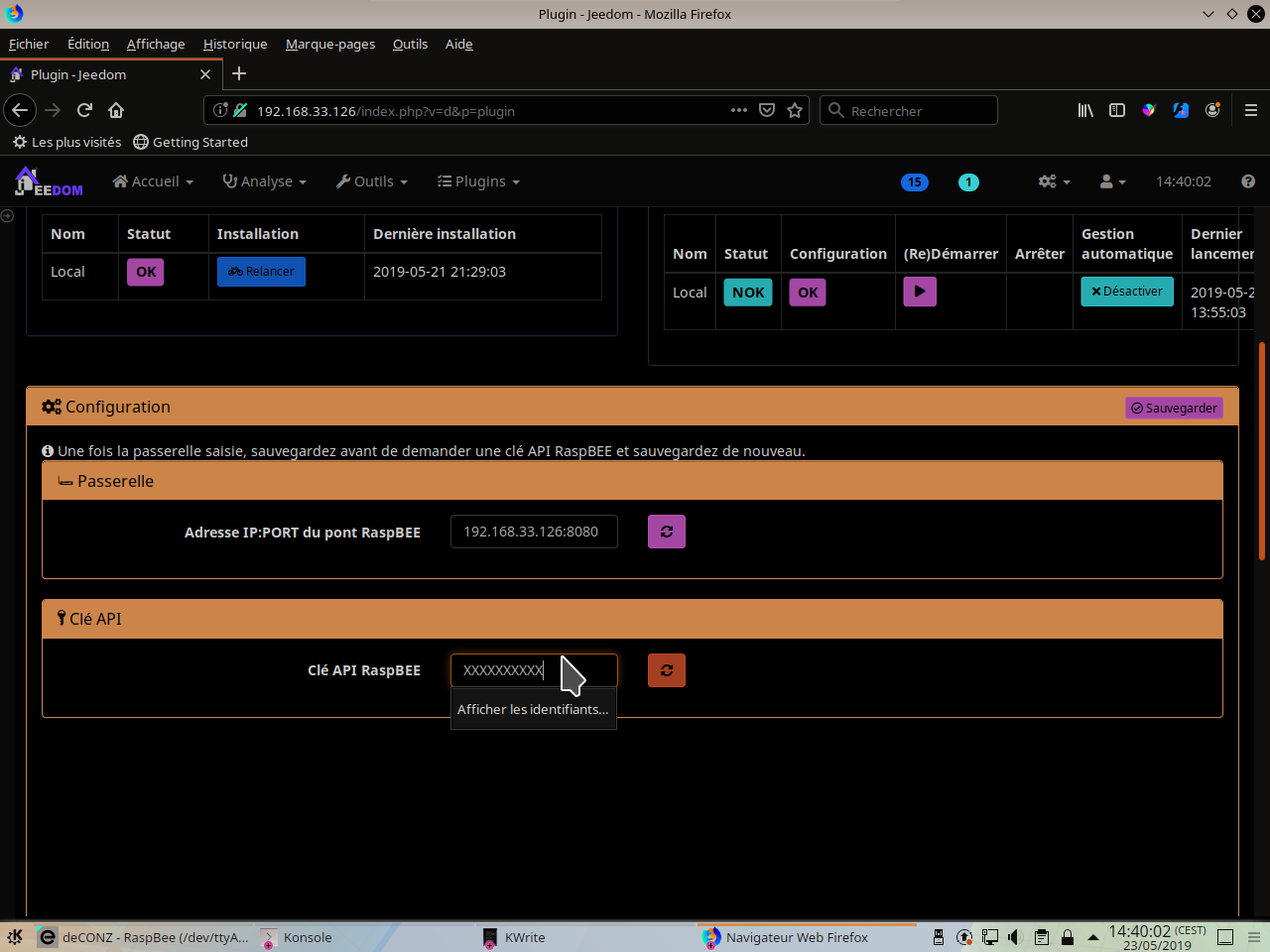Expand the Analyse dropdown menu

point(265,181)
